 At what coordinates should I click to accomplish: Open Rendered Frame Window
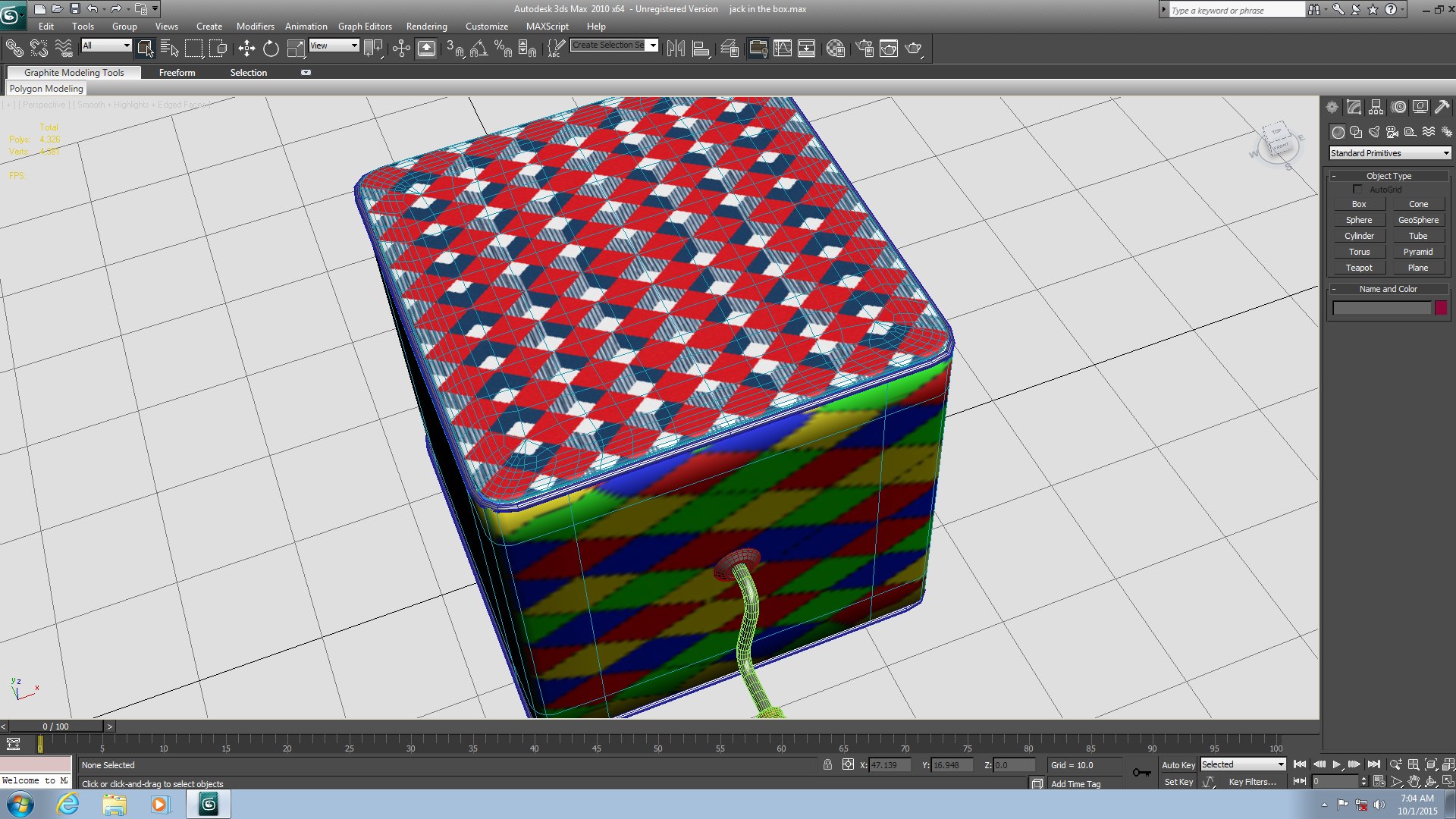889,49
